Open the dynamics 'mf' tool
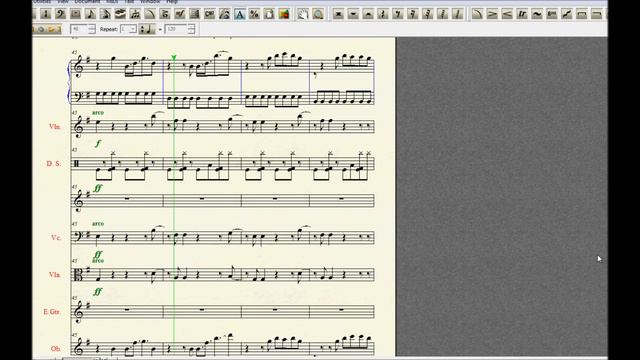Image resolution: width=640 pixels, height=360 pixels. click(180, 14)
